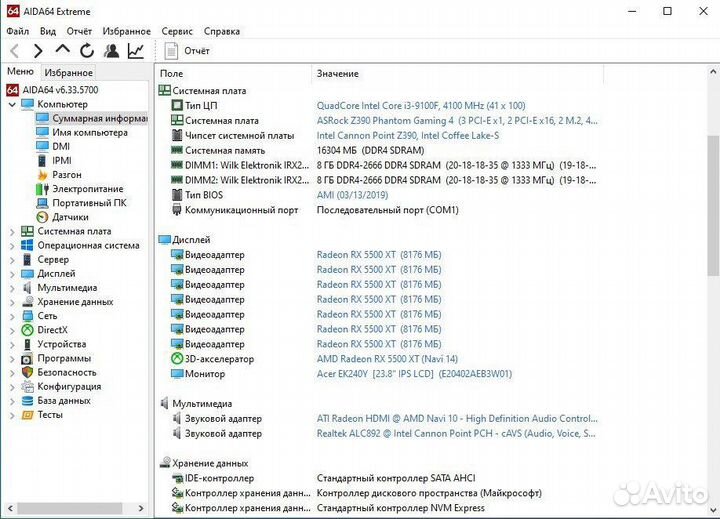
Task: Go up one level with the up arrow icon
Action: click(62, 50)
